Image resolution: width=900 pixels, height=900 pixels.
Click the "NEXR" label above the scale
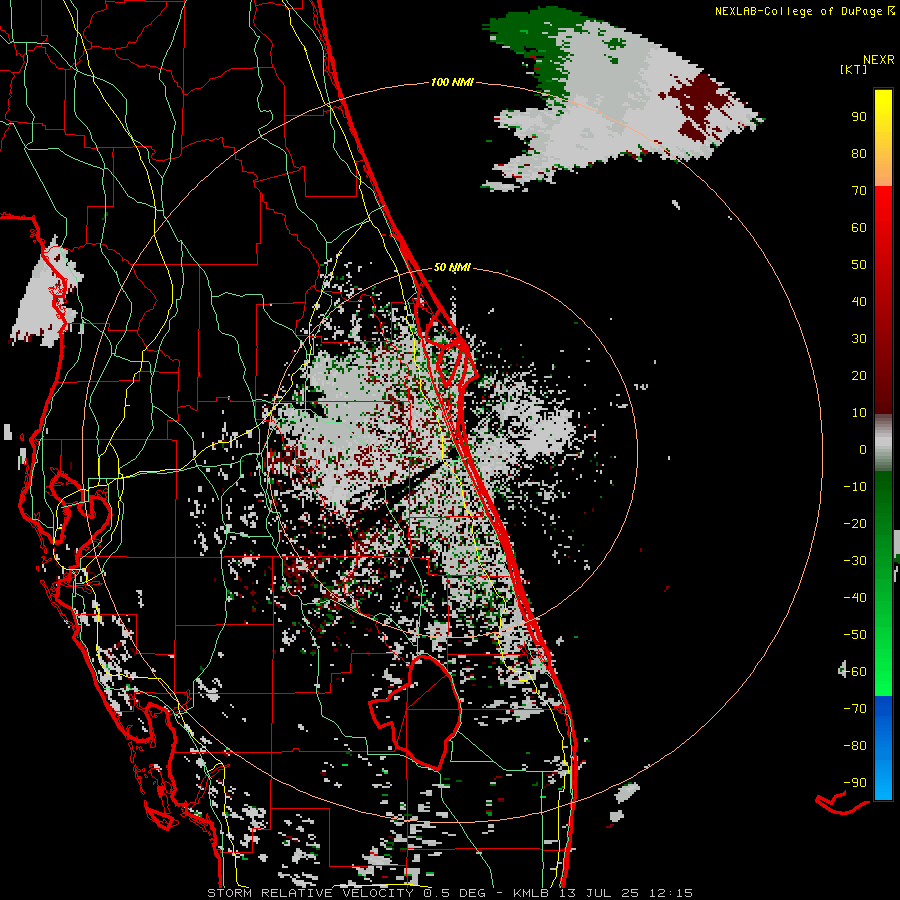pyautogui.click(x=879, y=60)
